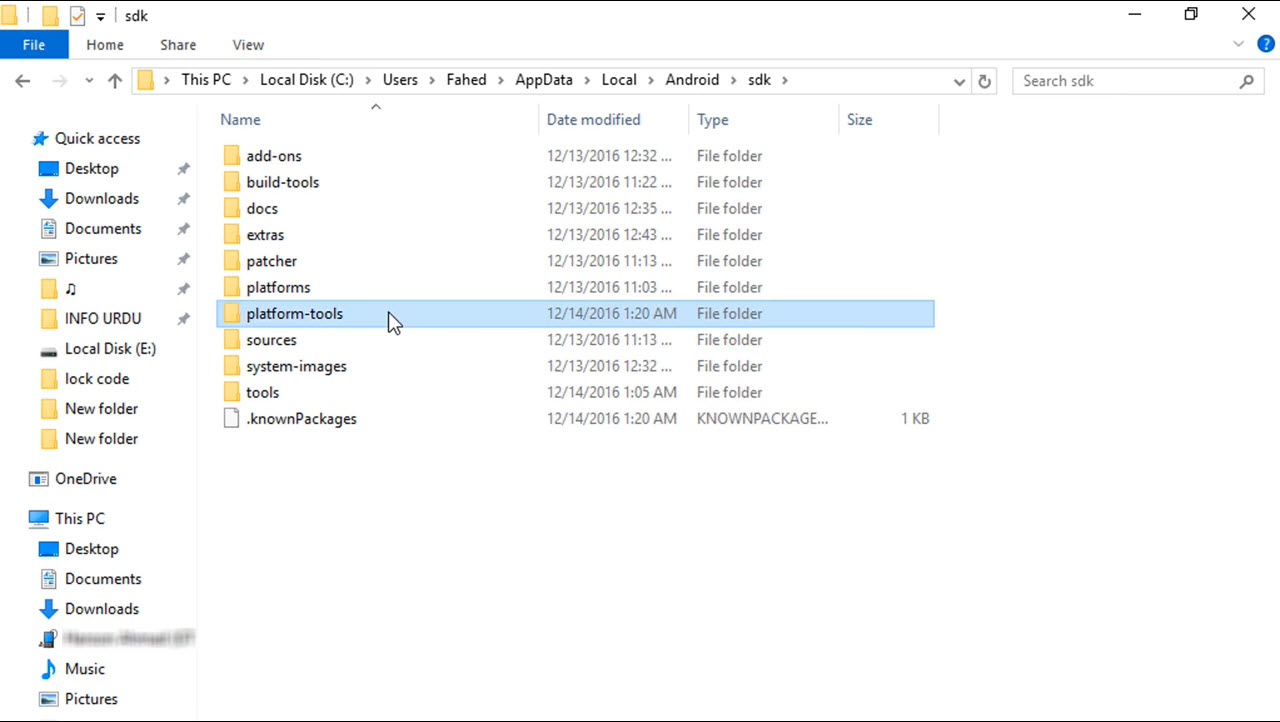Click the Properties quick access icon
This screenshot has height=722, width=1280.
[77, 16]
